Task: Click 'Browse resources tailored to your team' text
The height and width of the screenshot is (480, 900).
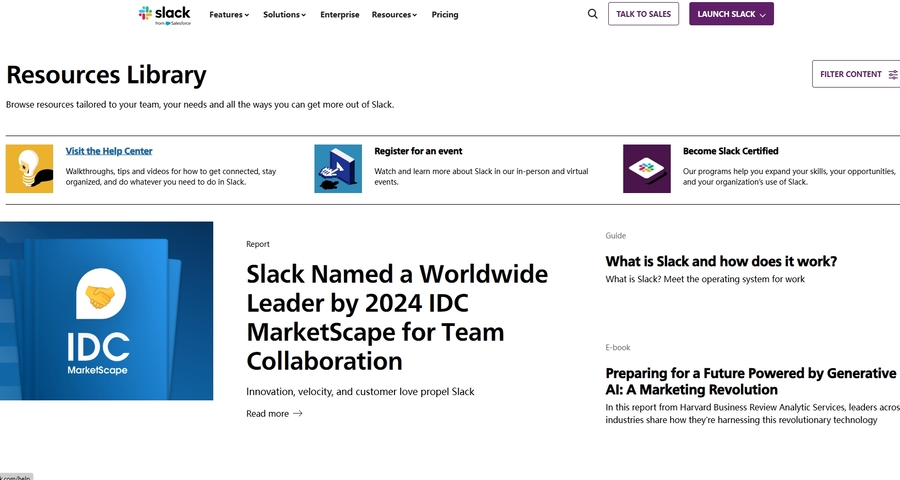Action: click(x=200, y=104)
